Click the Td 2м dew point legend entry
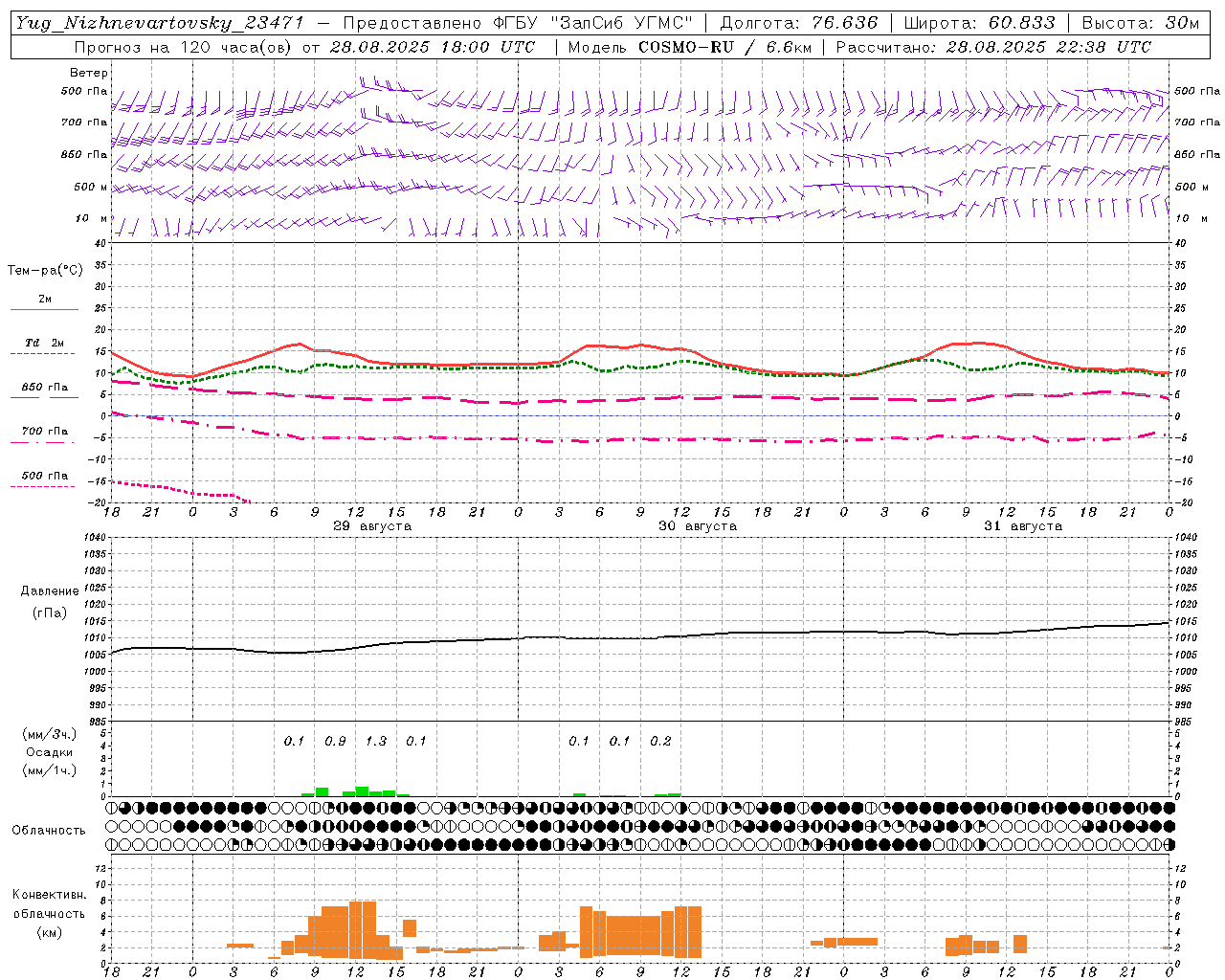The height and width of the screenshot is (980, 1225). point(44,343)
